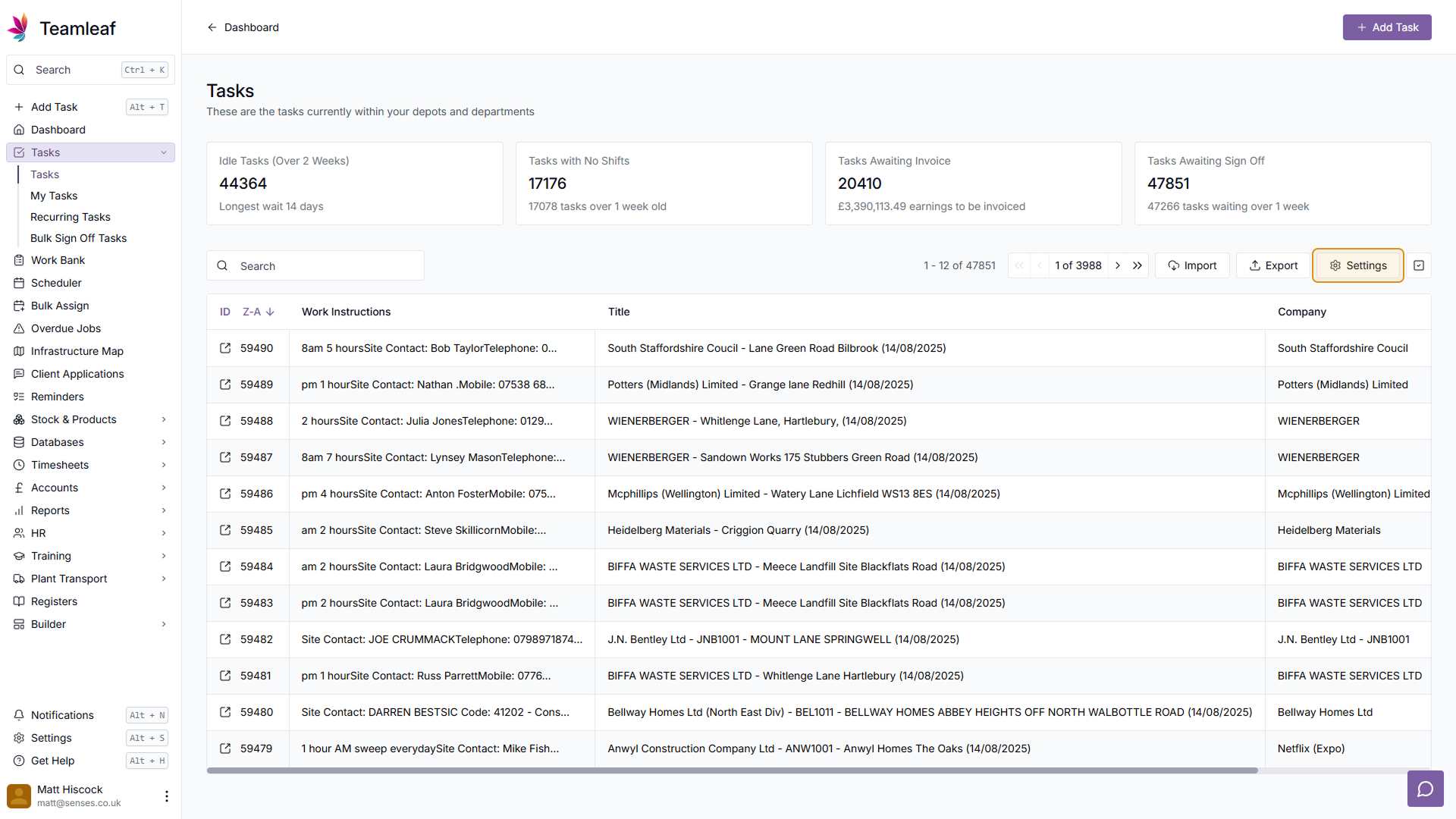Go back to Dashboard via arrow
The image size is (1456, 819).
212,27
